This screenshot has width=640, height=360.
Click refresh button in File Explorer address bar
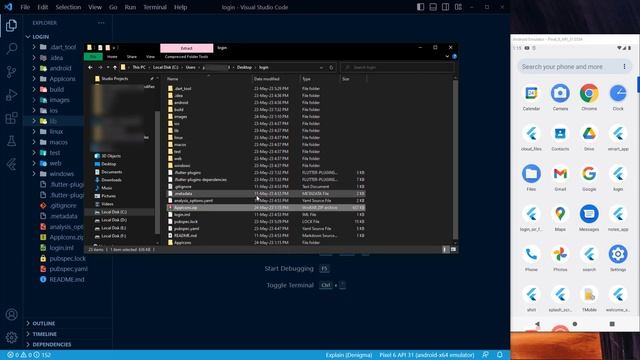tap(331, 67)
